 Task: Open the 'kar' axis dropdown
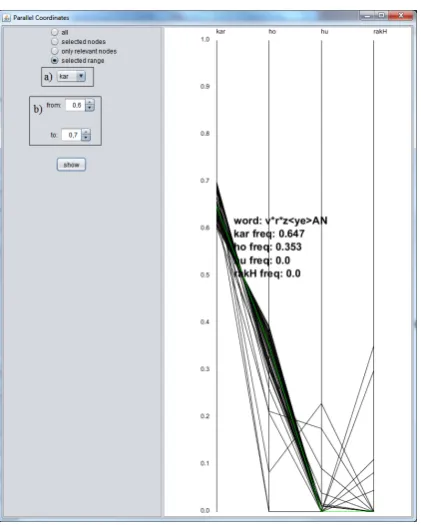coord(71,76)
